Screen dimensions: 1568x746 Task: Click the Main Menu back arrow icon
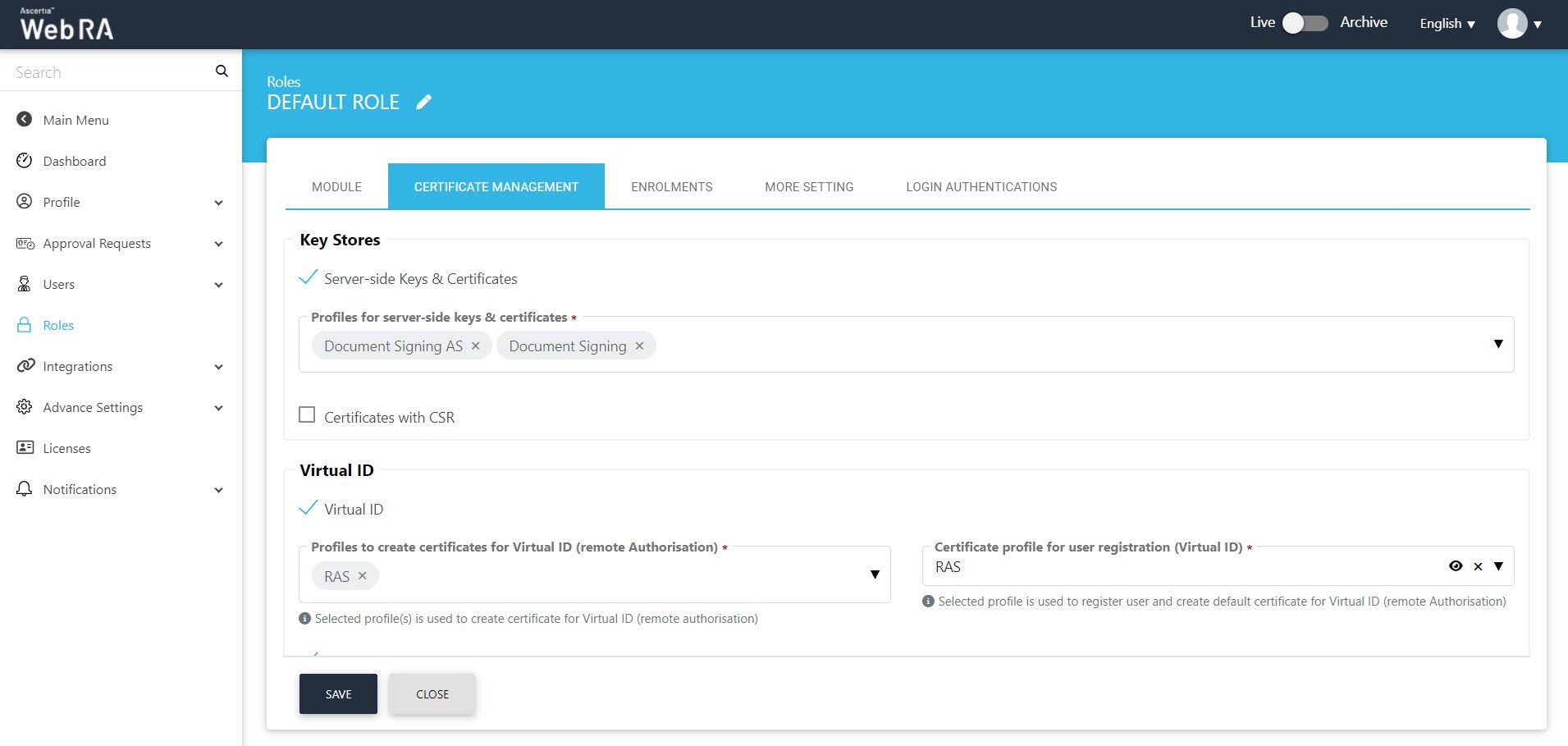click(x=25, y=120)
